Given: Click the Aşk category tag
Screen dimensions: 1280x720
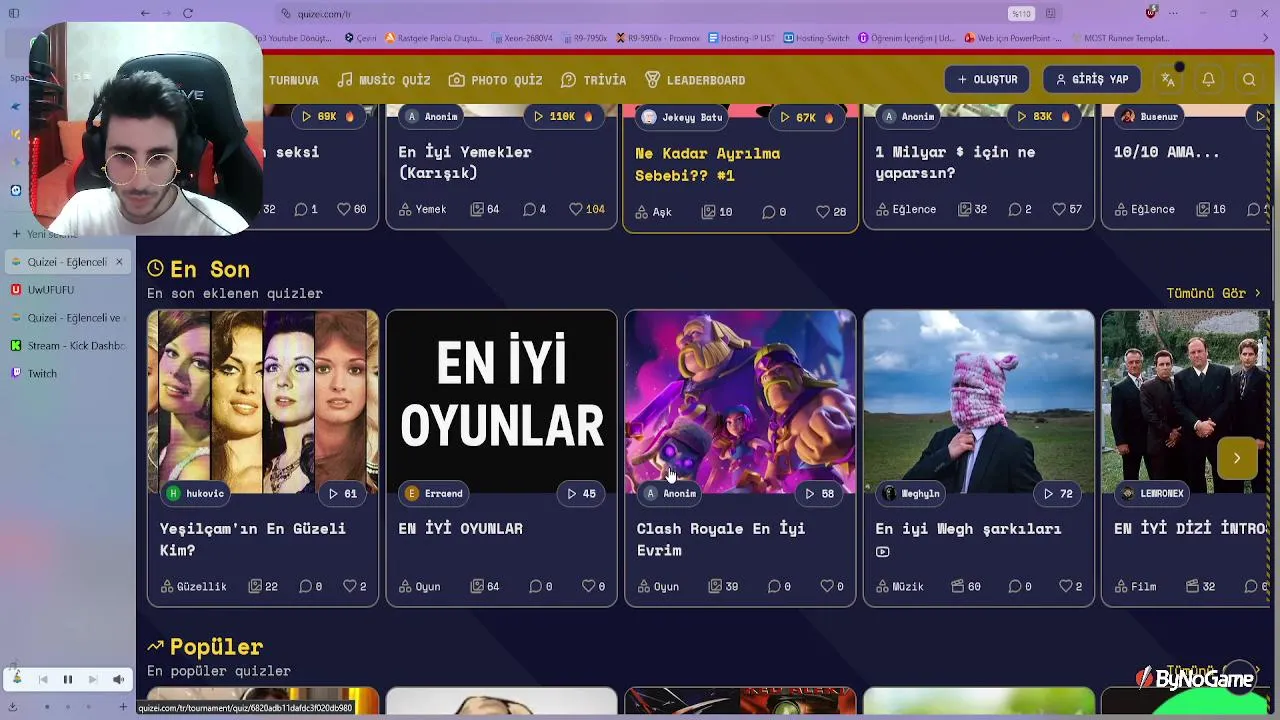Looking at the screenshot, I should tap(654, 212).
